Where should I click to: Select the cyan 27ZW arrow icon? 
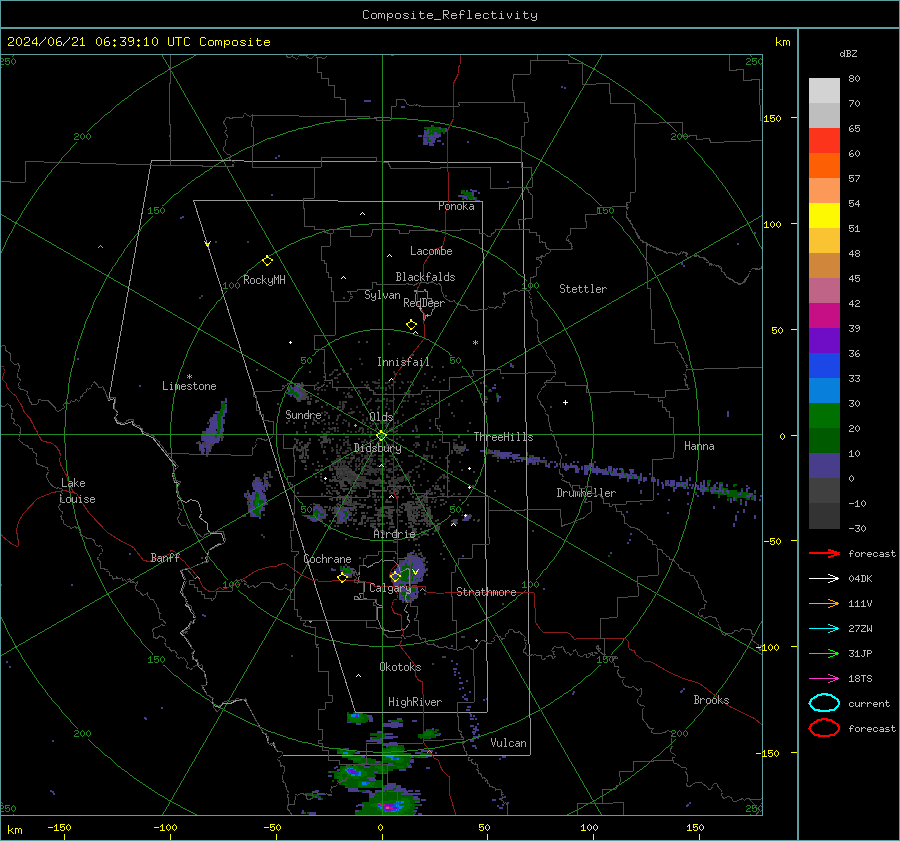pyautogui.click(x=824, y=629)
